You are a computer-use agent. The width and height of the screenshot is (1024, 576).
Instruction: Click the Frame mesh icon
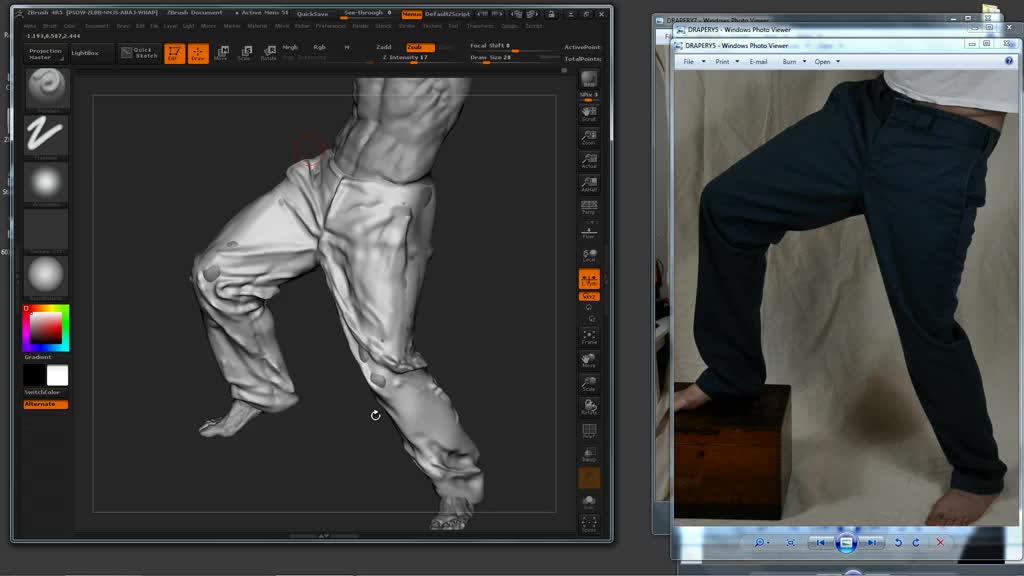[x=589, y=337]
